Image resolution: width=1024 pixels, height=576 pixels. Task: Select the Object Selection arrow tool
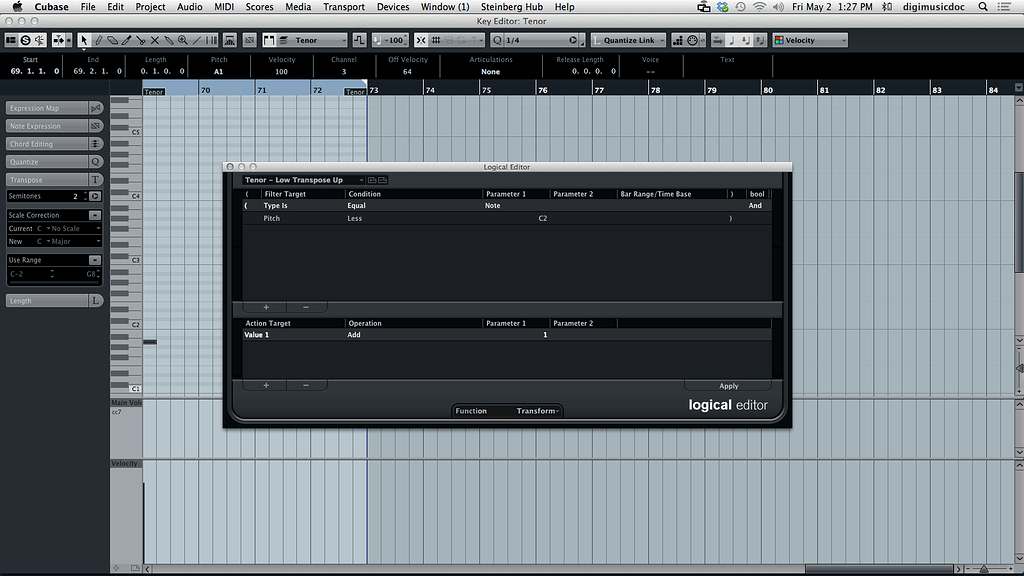click(84, 40)
